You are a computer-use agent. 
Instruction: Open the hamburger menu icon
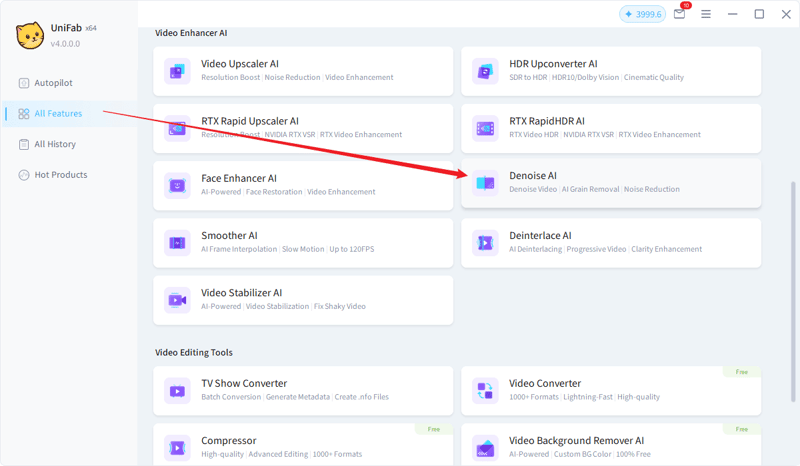click(706, 14)
